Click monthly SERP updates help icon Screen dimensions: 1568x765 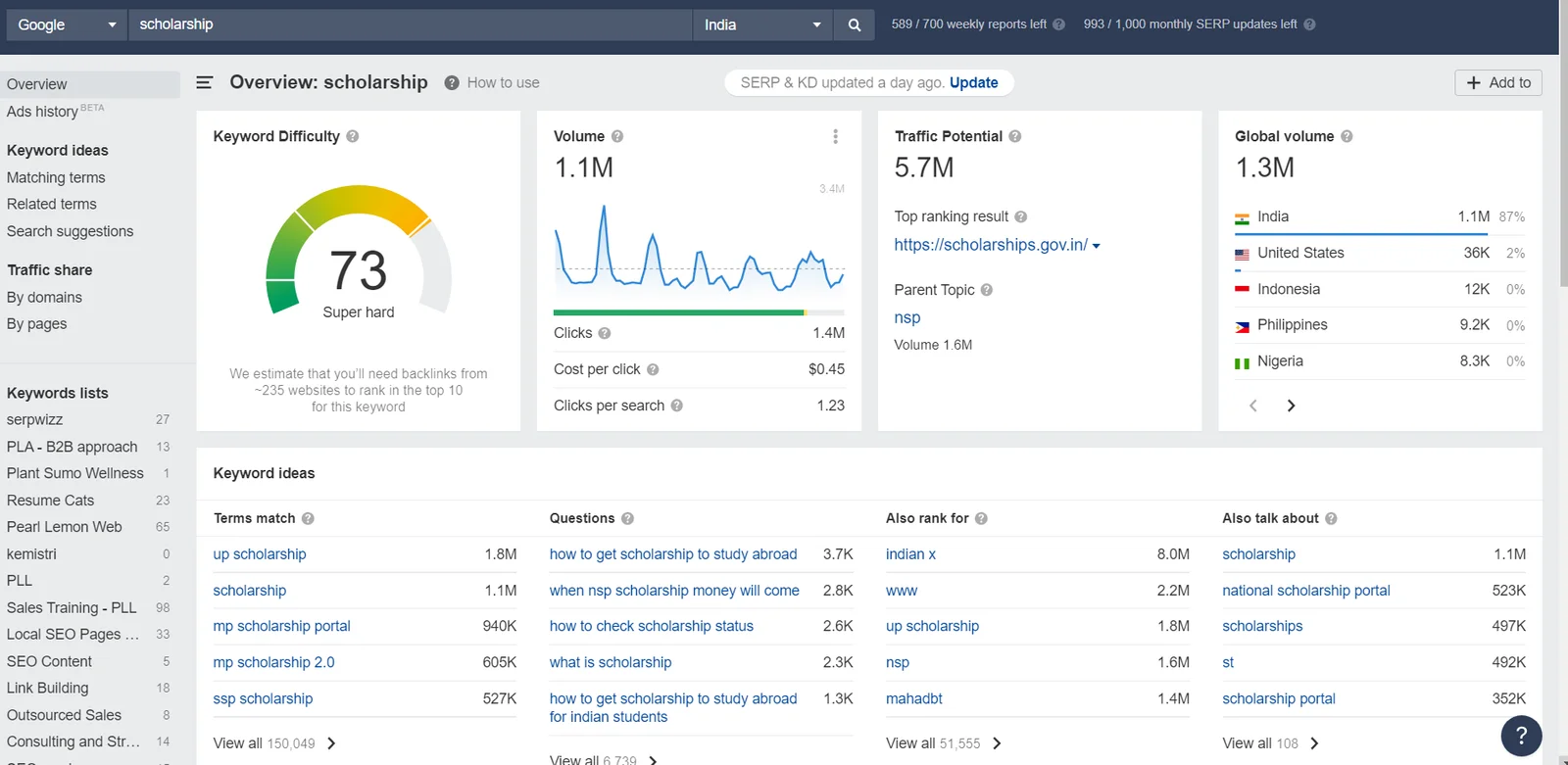tap(1309, 24)
